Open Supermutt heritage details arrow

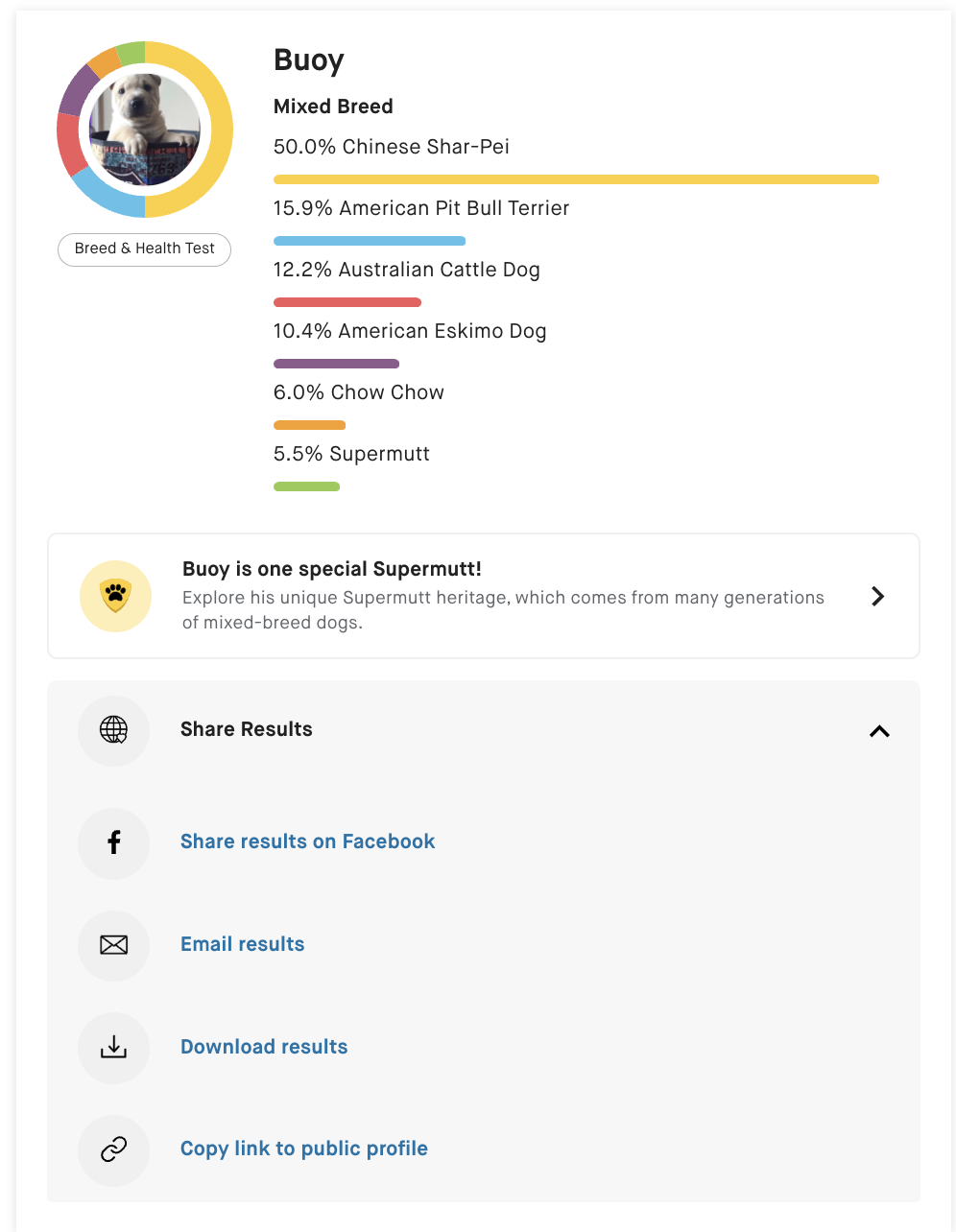[877, 597]
